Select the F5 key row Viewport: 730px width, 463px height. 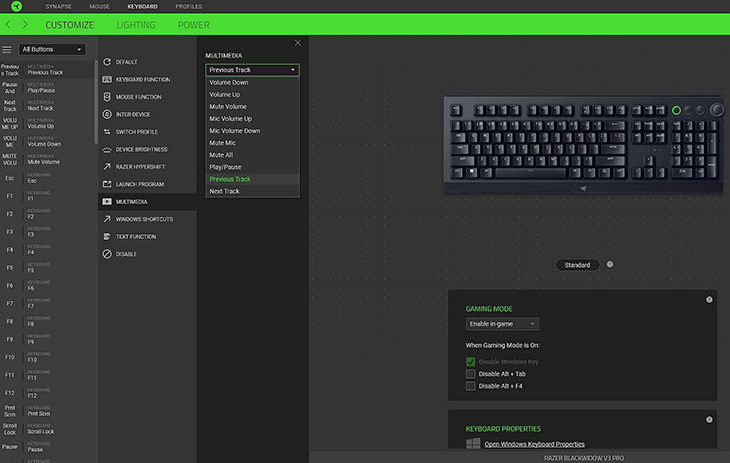(x=47, y=268)
